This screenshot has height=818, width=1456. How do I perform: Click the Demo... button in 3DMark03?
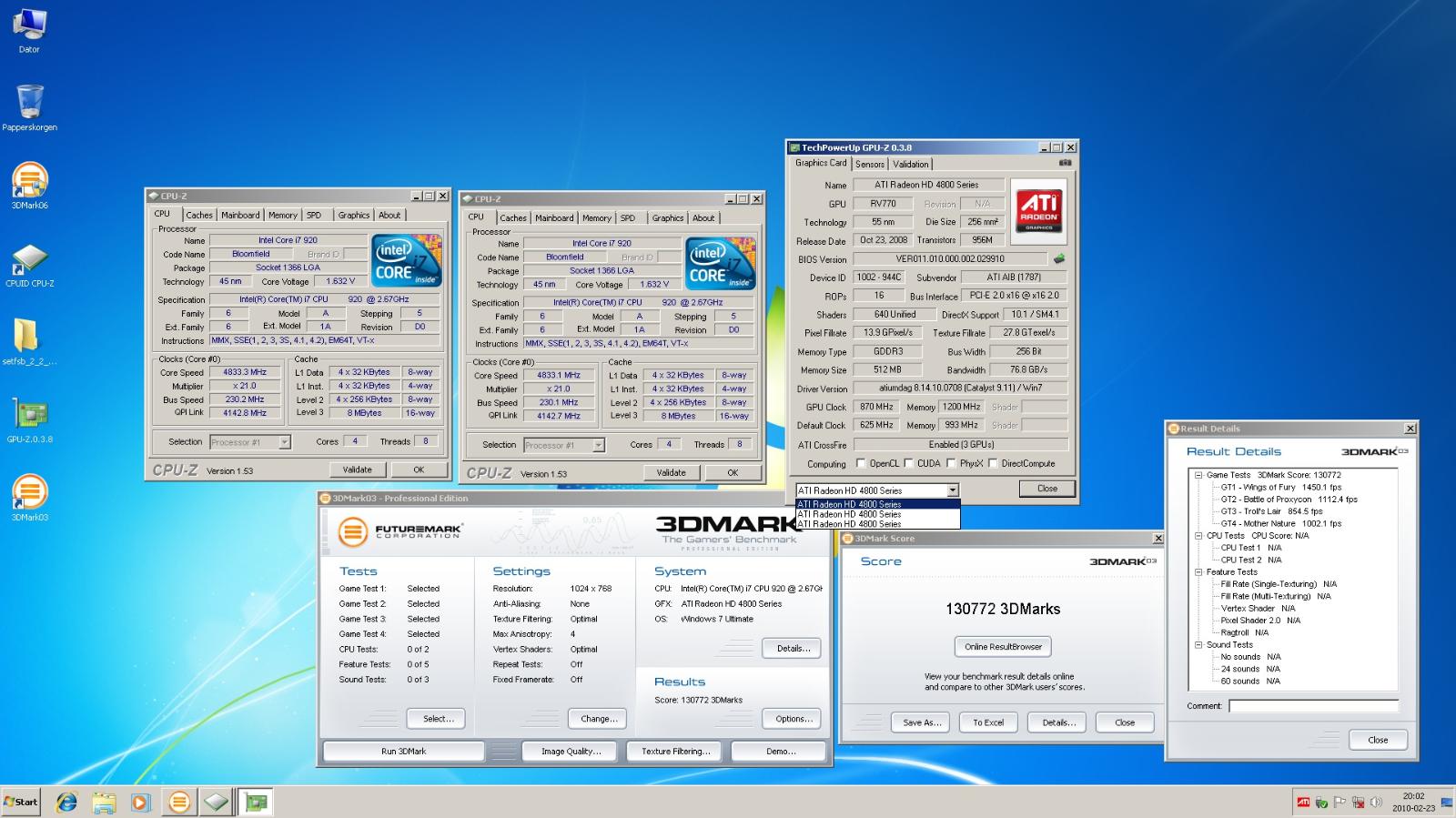tap(781, 752)
